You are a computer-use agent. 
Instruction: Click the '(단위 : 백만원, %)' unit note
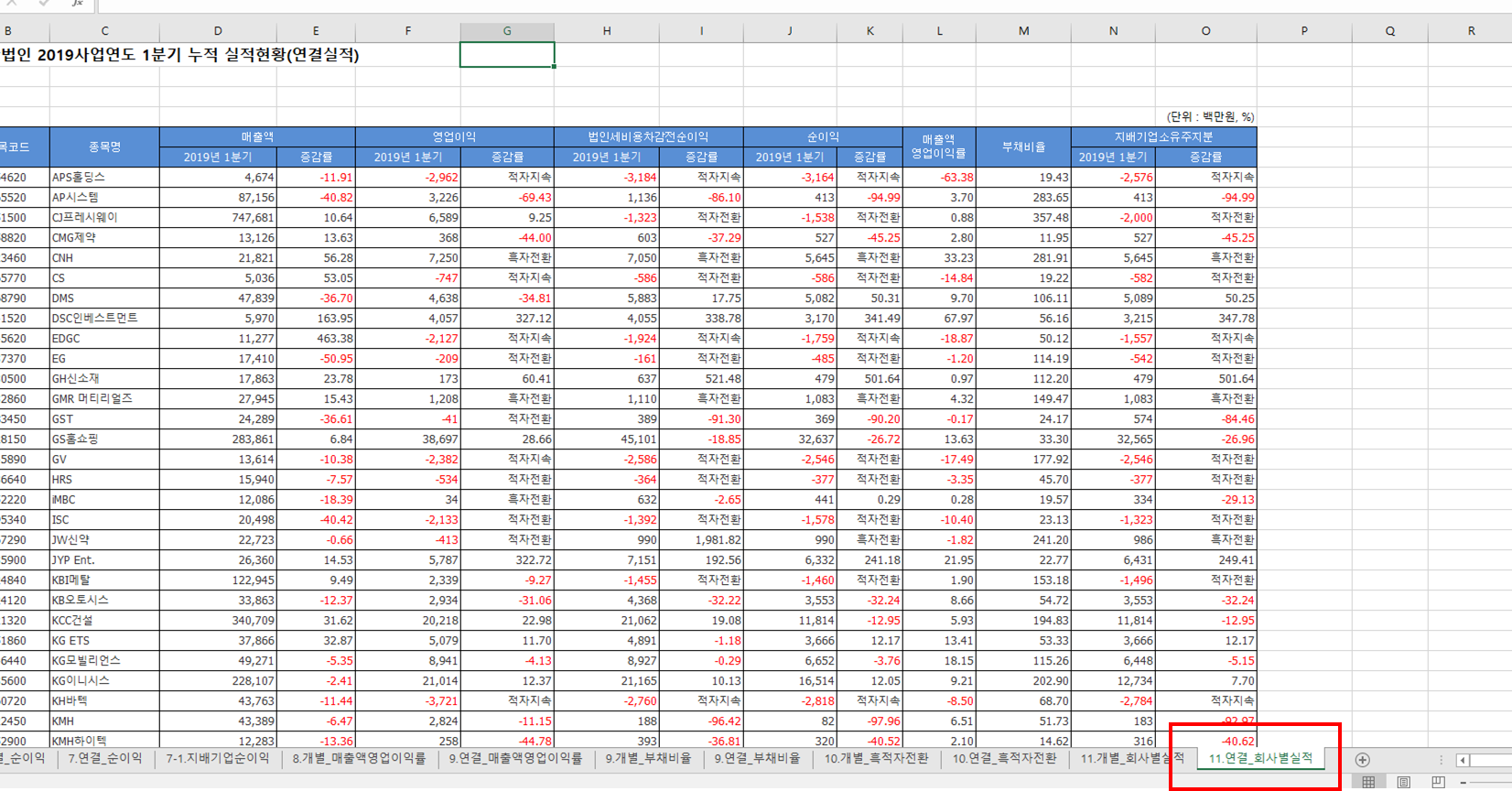point(1210,117)
